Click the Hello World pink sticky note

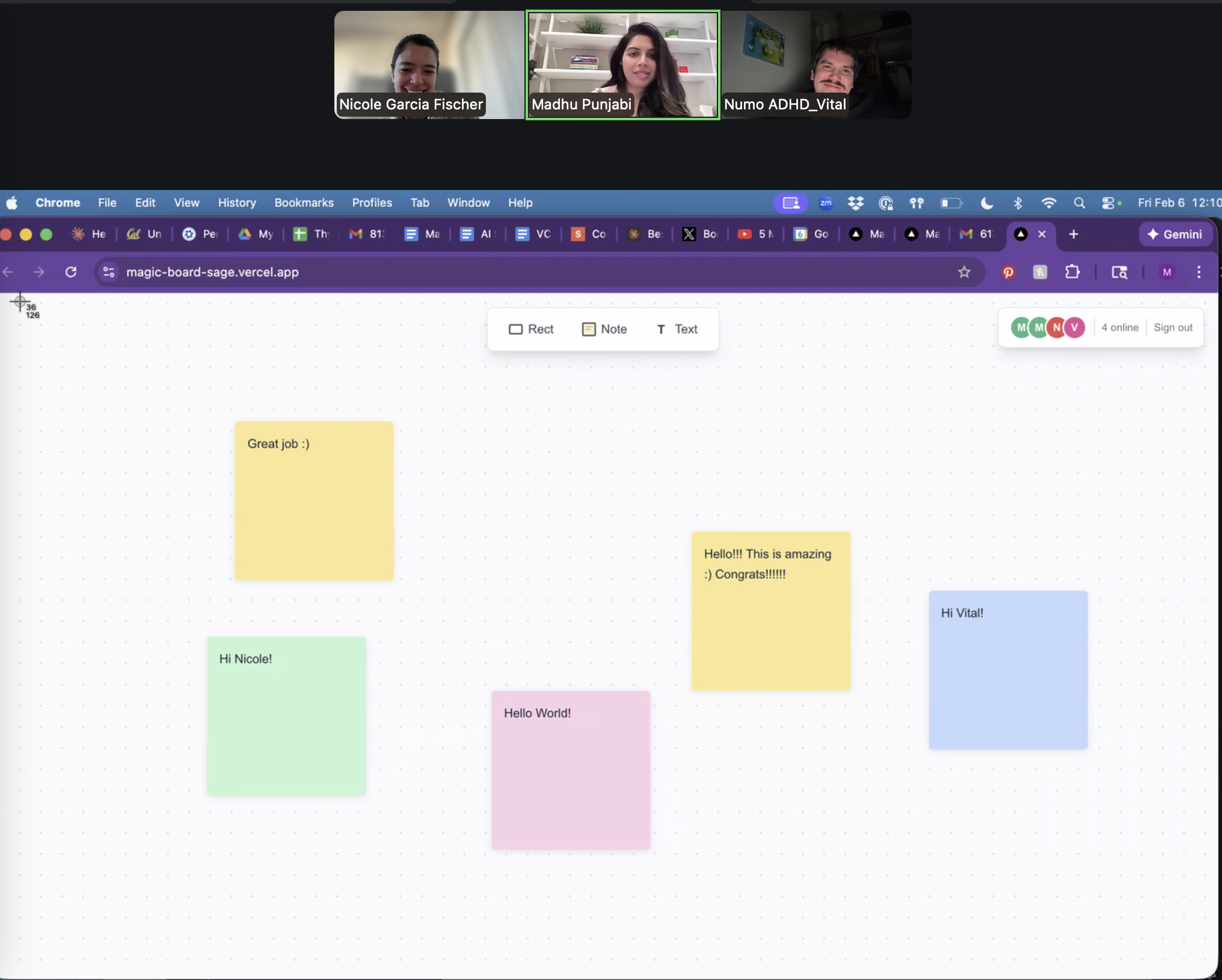coord(570,771)
